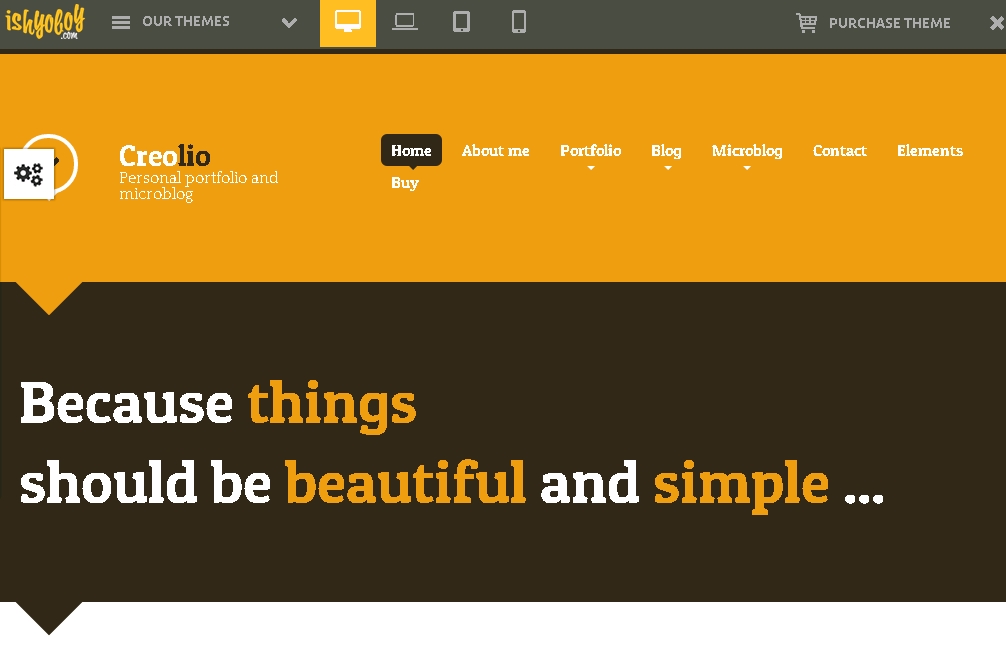Viewport: 1006px width, 655px height.
Task: Expand the Our Themes dropdown chevron
Action: point(289,23)
